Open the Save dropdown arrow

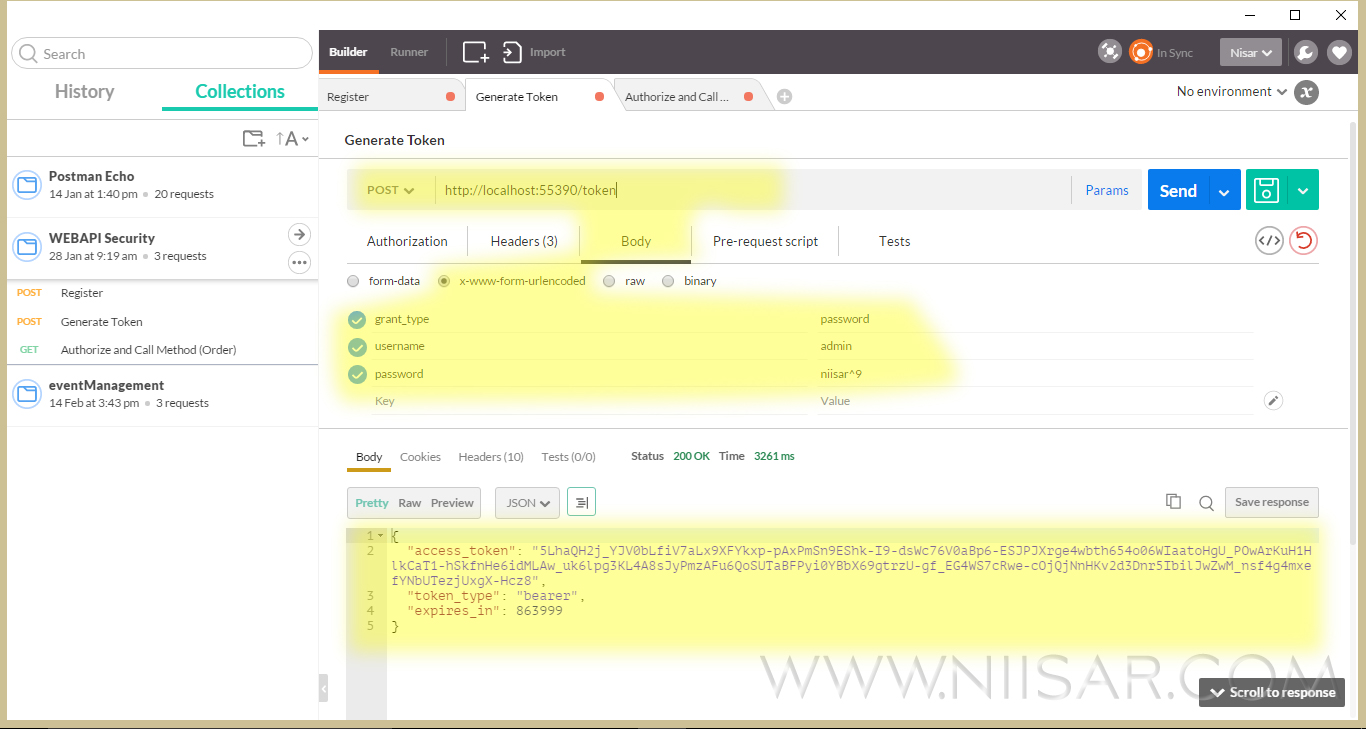click(x=1302, y=190)
